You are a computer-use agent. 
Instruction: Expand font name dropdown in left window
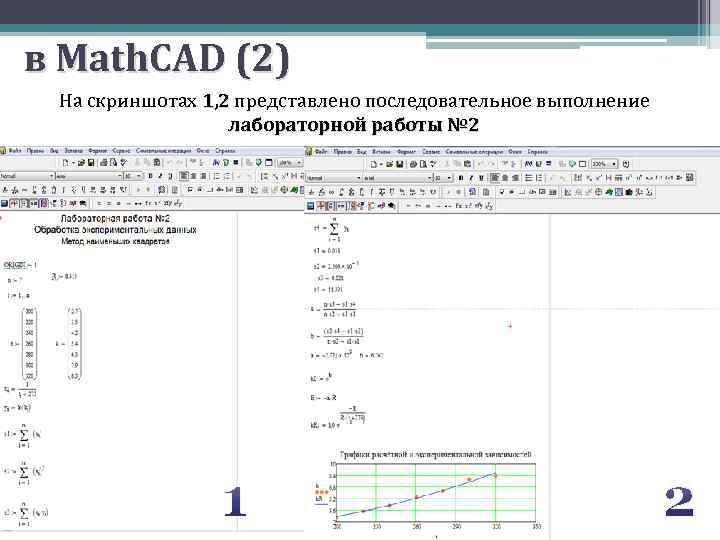coord(120,176)
